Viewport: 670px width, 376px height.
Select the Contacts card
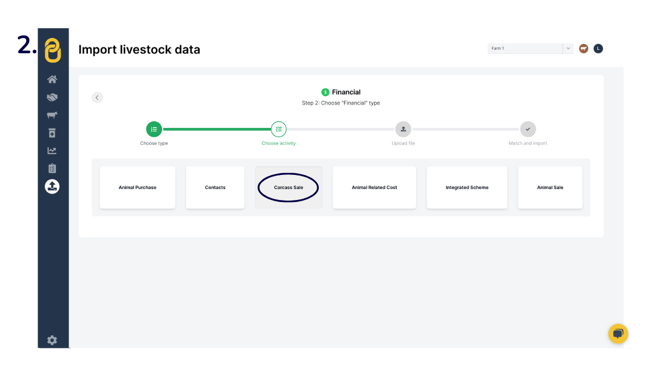(x=215, y=188)
